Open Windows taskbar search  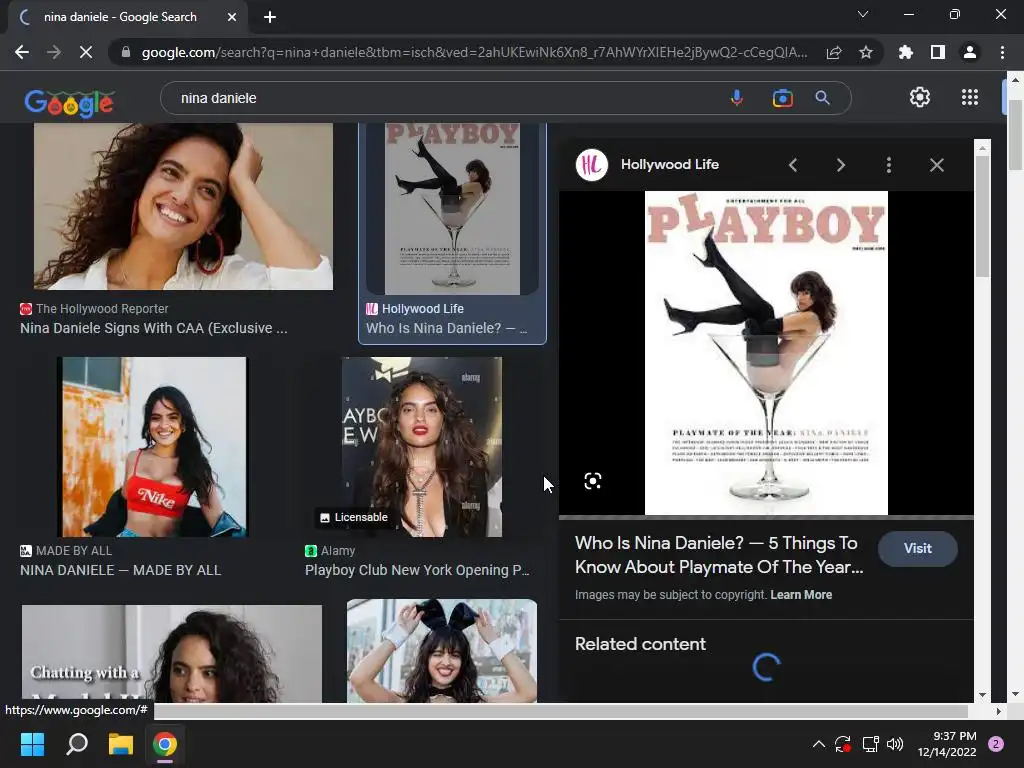[x=77, y=744]
